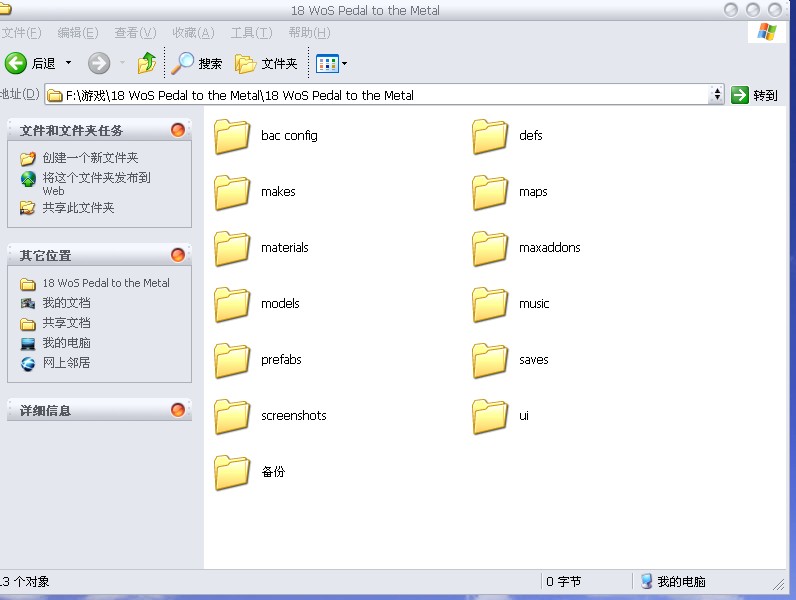Open the 查看(V) menu
The height and width of the screenshot is (600, 796).
point(135,33)
